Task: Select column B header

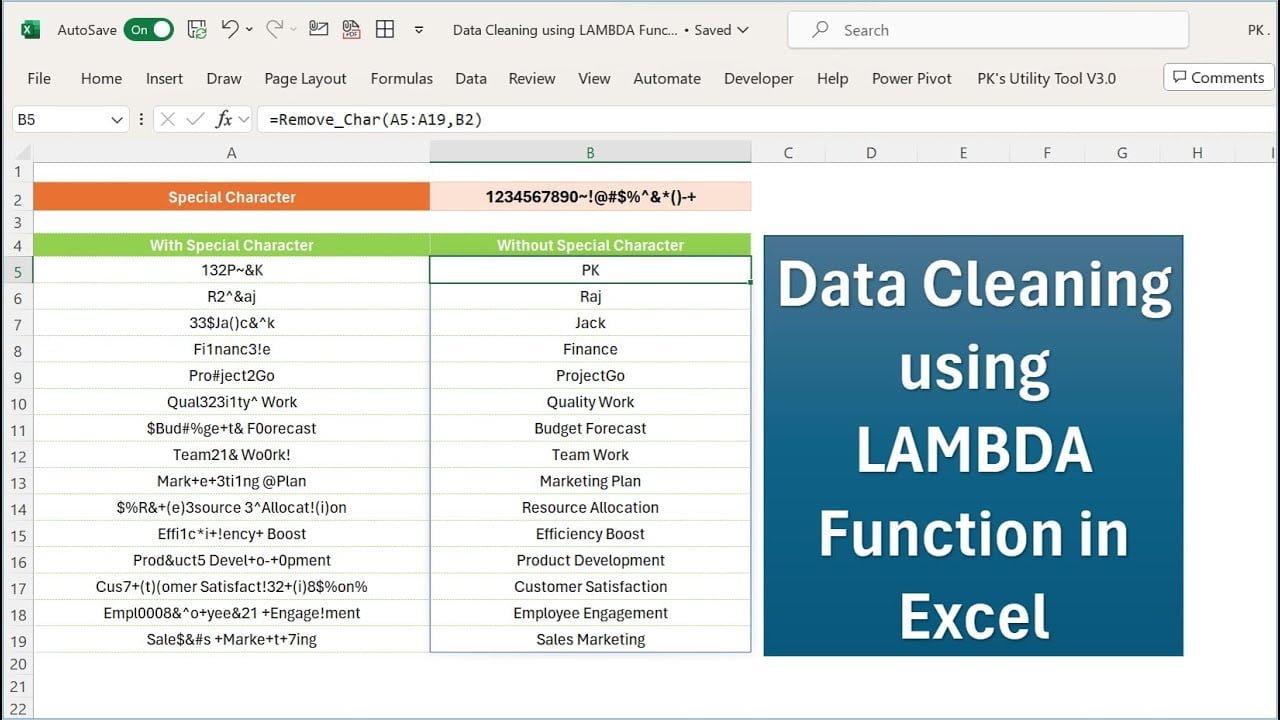Action: 590,153
